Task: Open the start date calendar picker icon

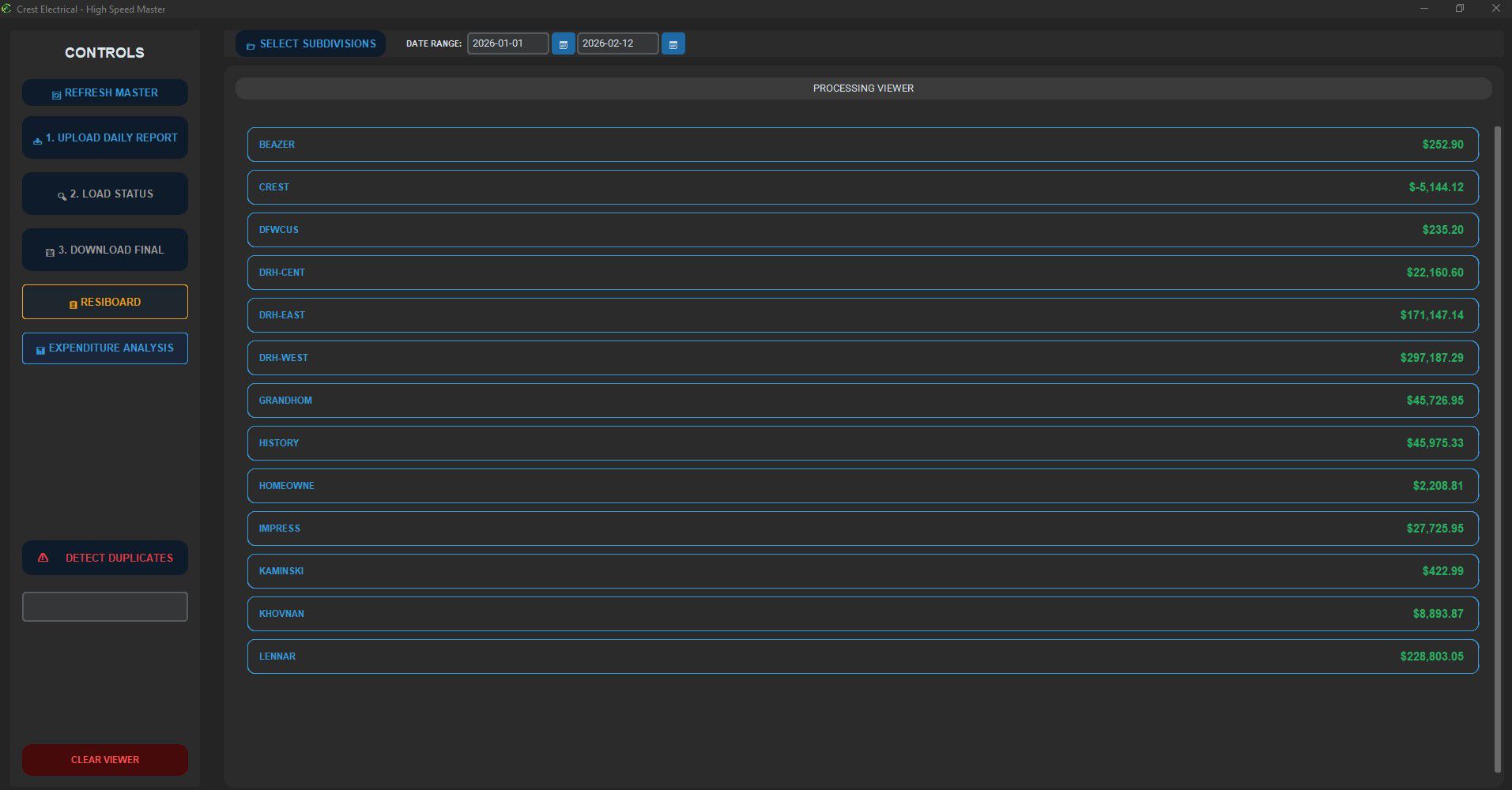Action: (x=563, y=44)
